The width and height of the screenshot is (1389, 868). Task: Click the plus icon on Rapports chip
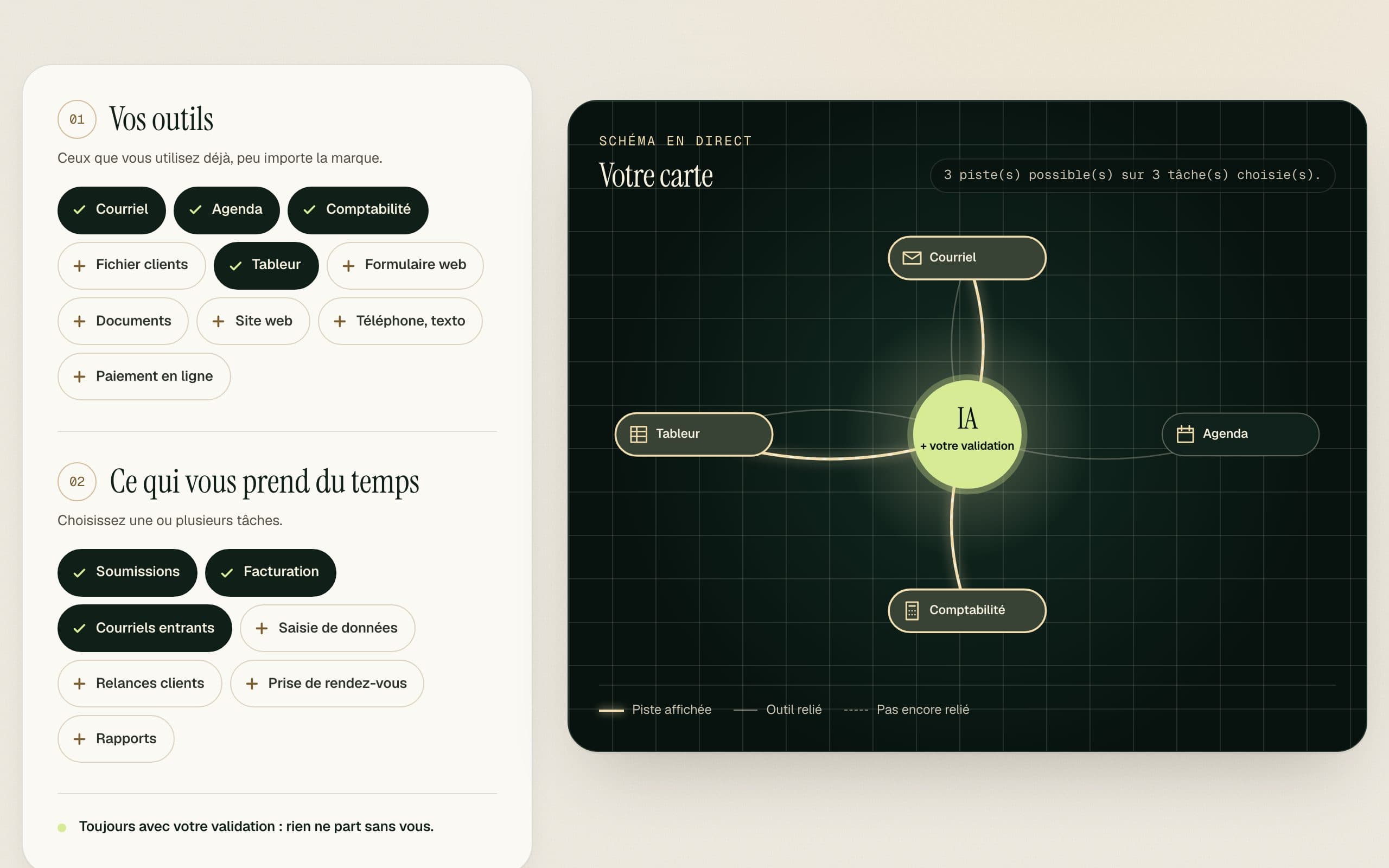pos(79,739)
